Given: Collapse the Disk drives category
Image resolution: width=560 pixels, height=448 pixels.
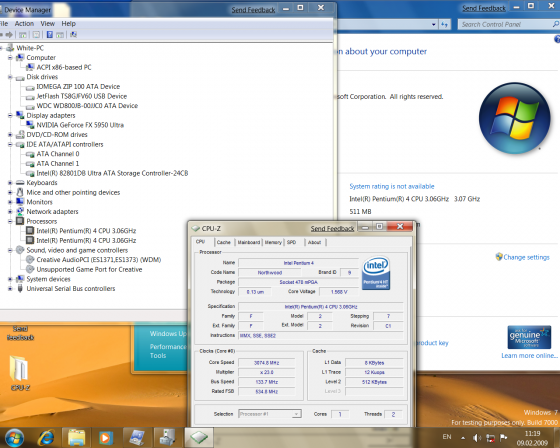Looking at the screenshot, I should click(10, 77).
